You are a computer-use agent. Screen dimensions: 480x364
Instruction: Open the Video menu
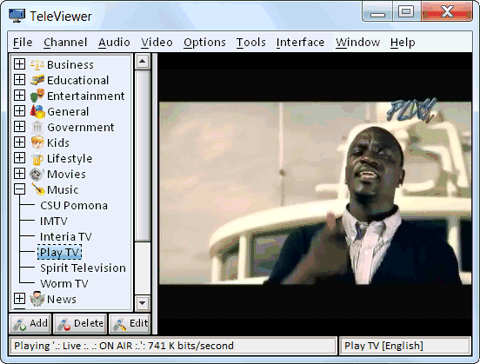coord(157,42)
